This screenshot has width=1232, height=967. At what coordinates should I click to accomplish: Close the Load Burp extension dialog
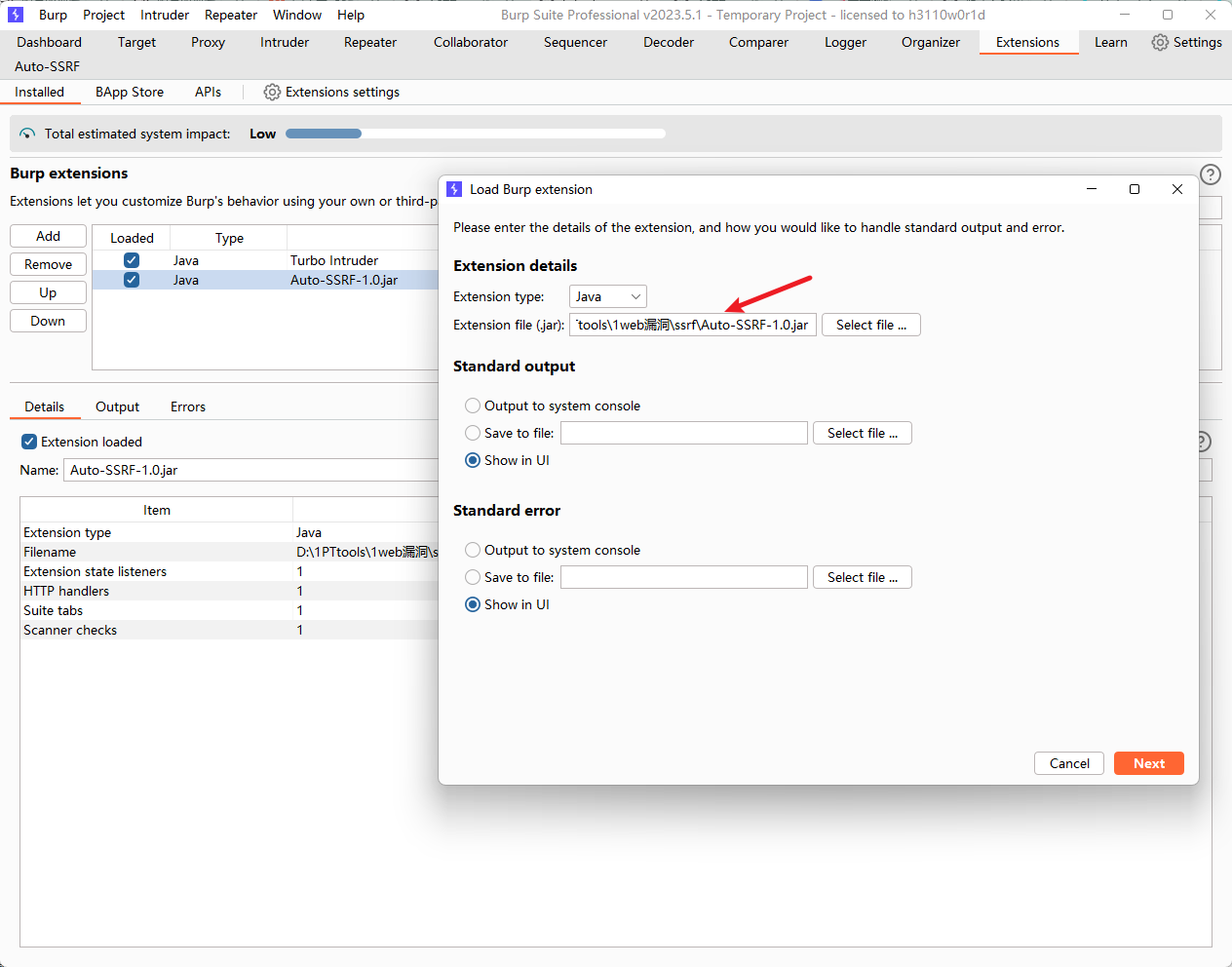click(1177, 189)
